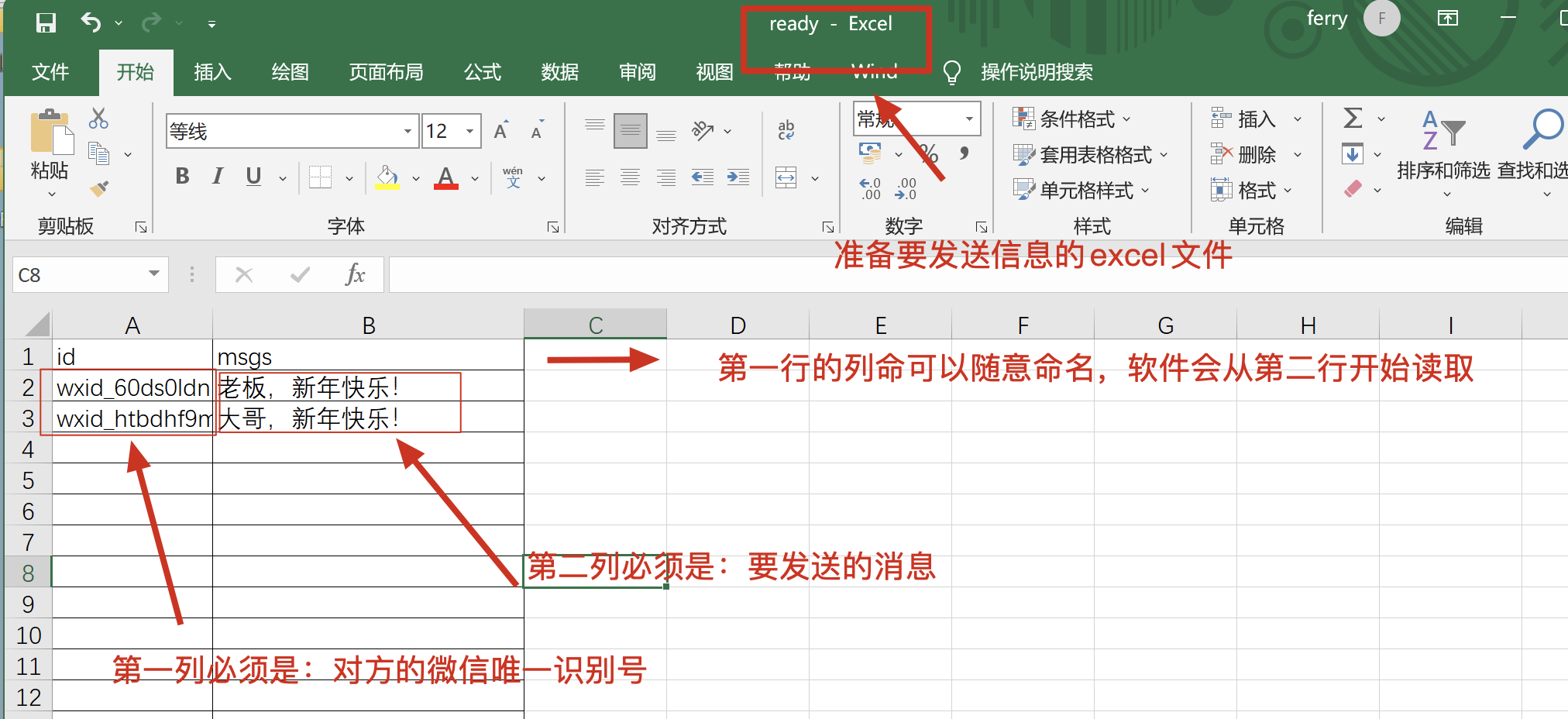
Task: Expand the border style dropdown arrow
Action: [x=349, y=177]
